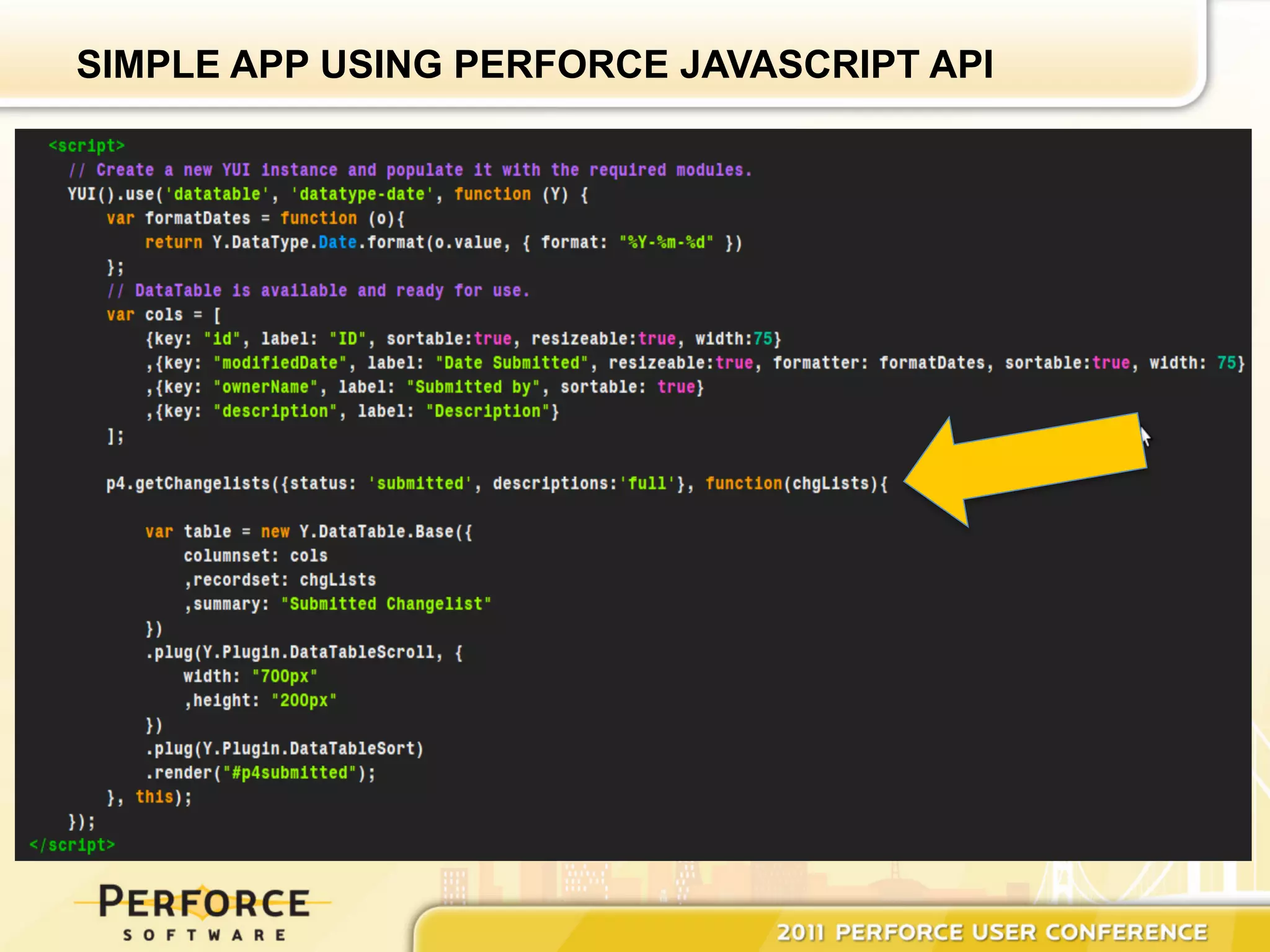Click the YUI().use('datatable' line
The height and width of the screenshot is (952, 1270).
pos(328,194)
